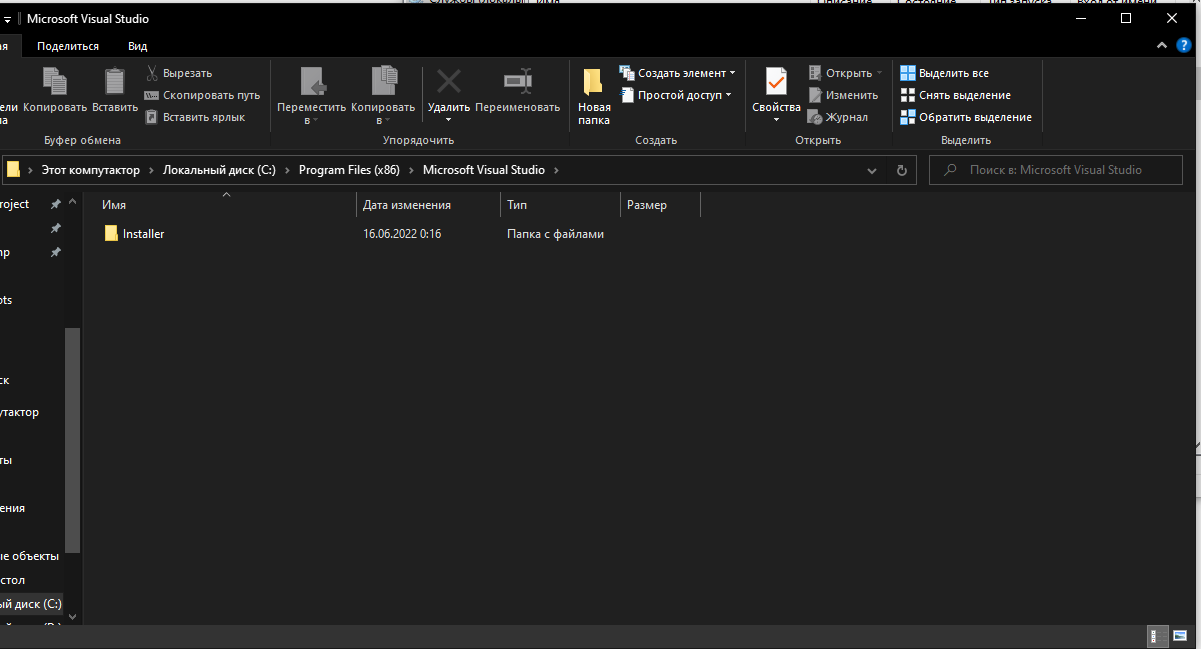Click the Журнал history command
The height and width of the screenshot is (649, 1201).
(x=837, y=117)
